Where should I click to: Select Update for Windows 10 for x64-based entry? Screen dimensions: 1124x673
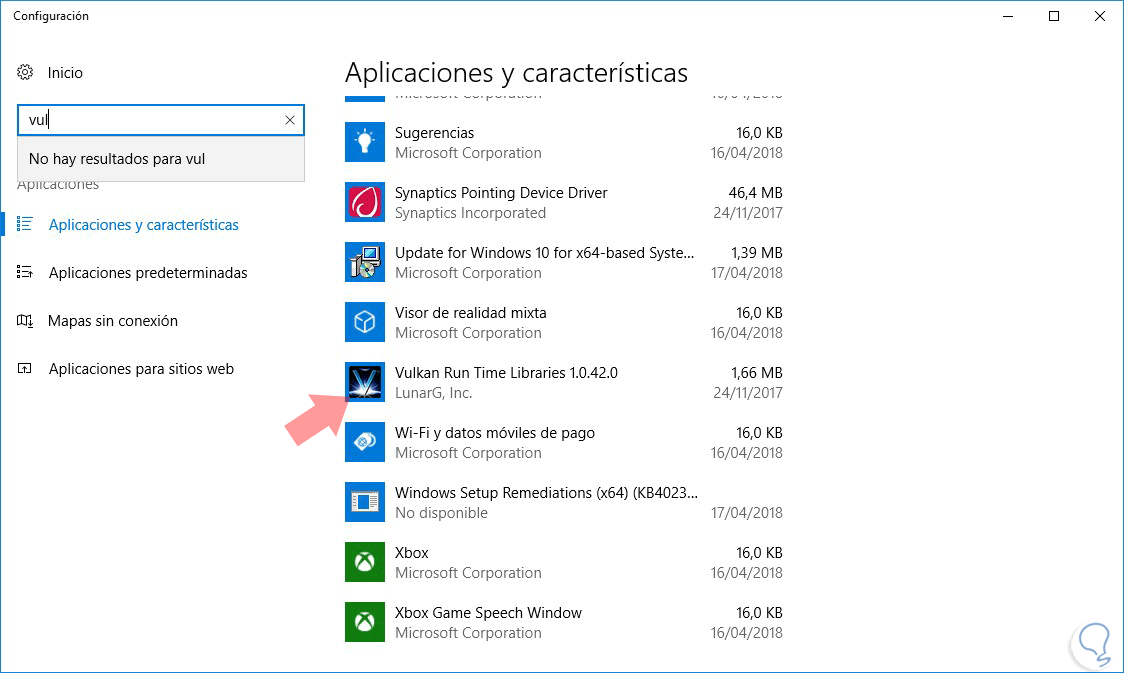[544, 253]
